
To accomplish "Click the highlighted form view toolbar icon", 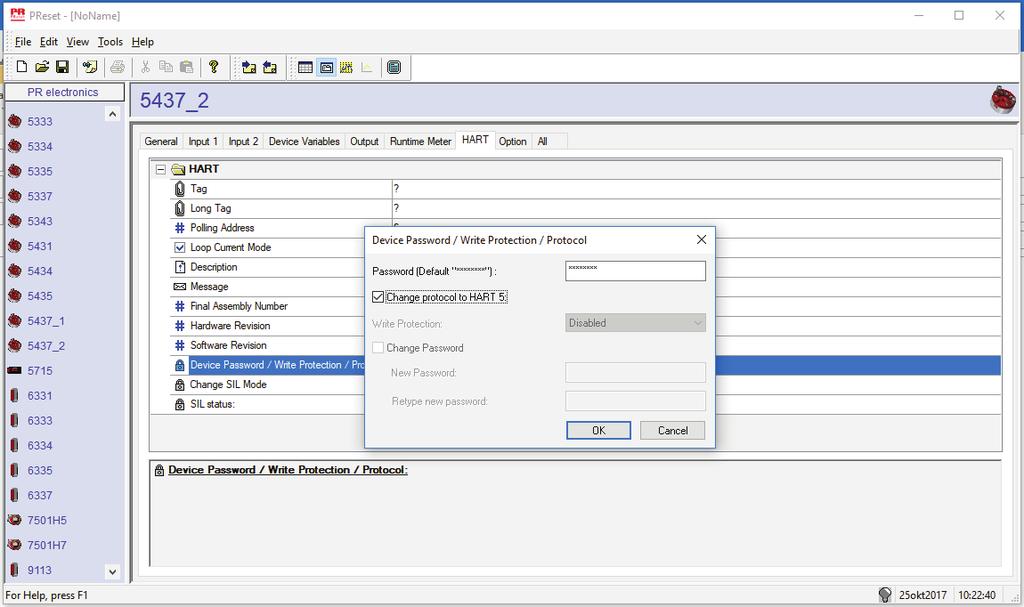I will click(326, 67).
